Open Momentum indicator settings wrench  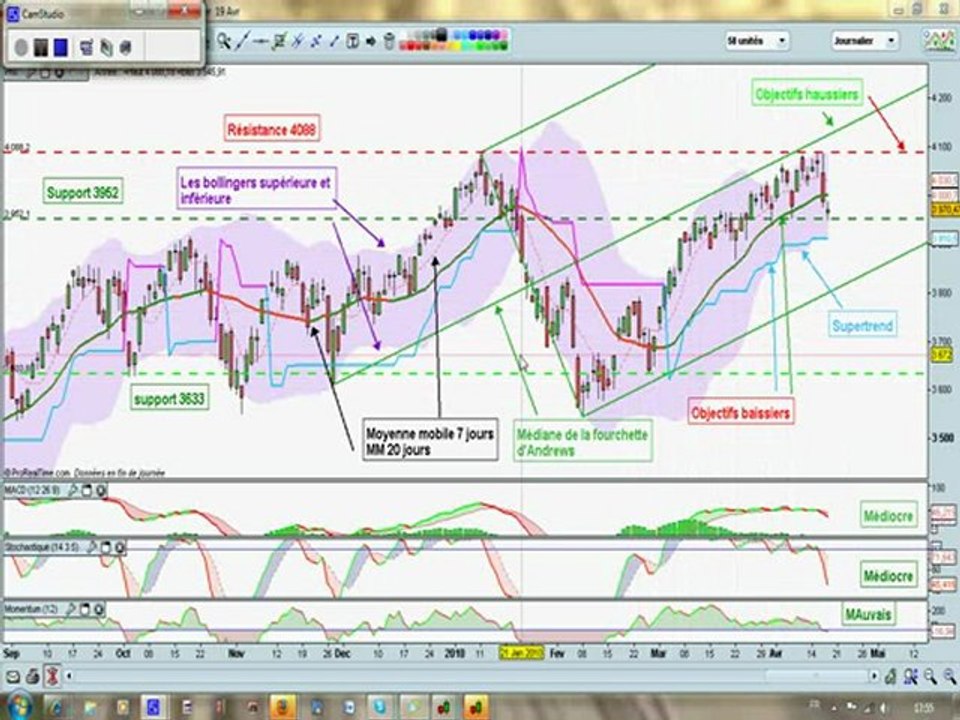[71, 609]
